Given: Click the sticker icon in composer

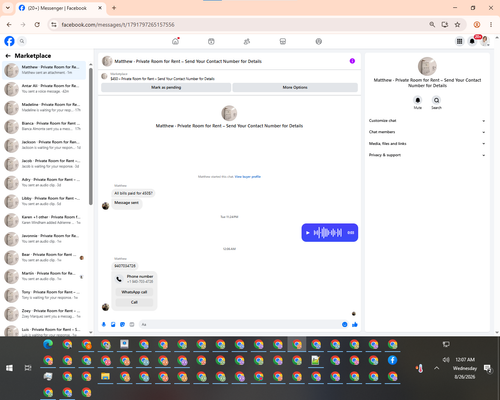Looking at the screenshot, I should point(122,324).
